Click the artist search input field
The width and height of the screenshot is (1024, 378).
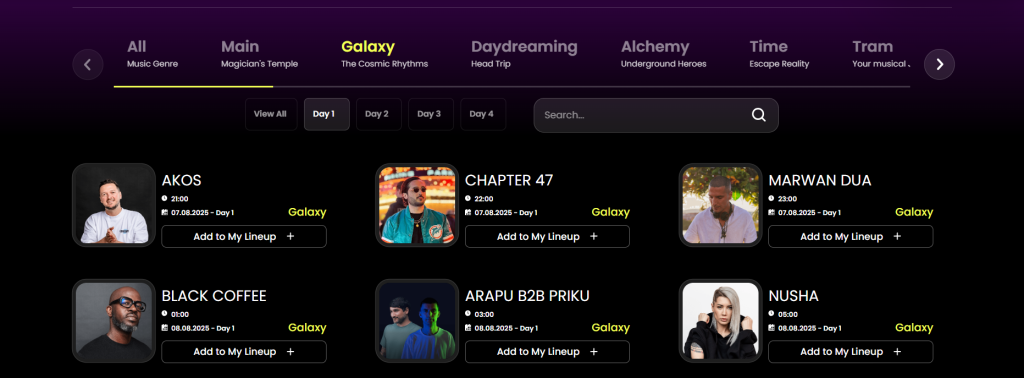coord(656,115)
